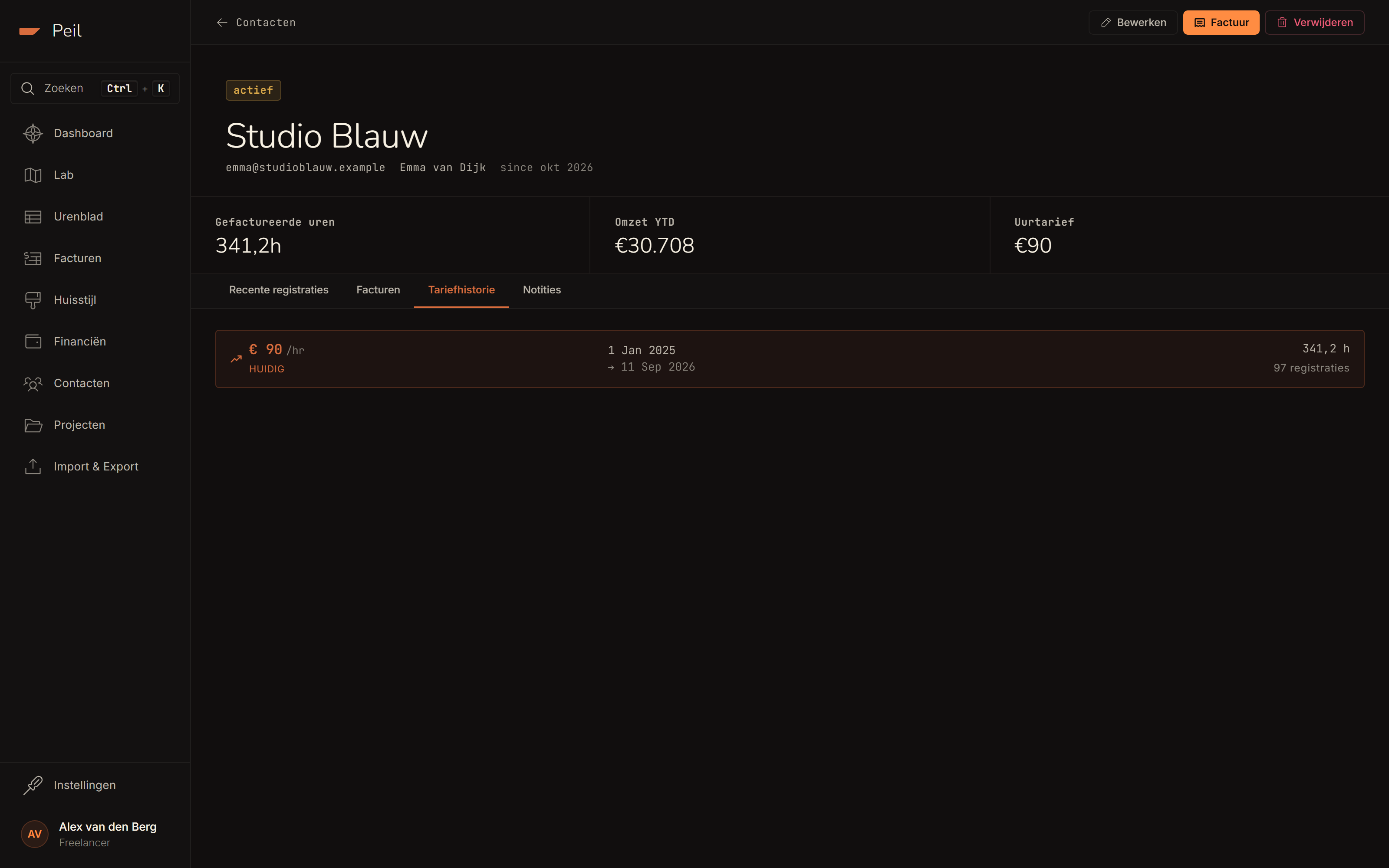
Task: Click the Instellingen tools icon
Action: tap(33, 786)
